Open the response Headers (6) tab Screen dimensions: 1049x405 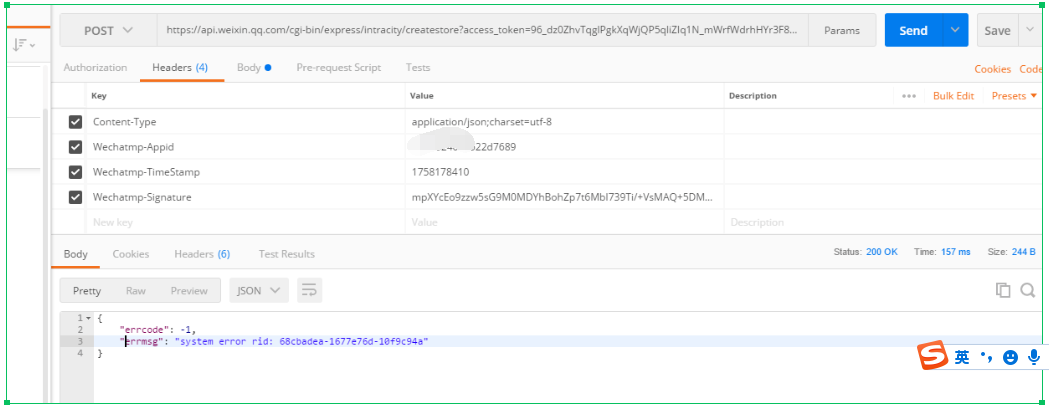(202, 254)
